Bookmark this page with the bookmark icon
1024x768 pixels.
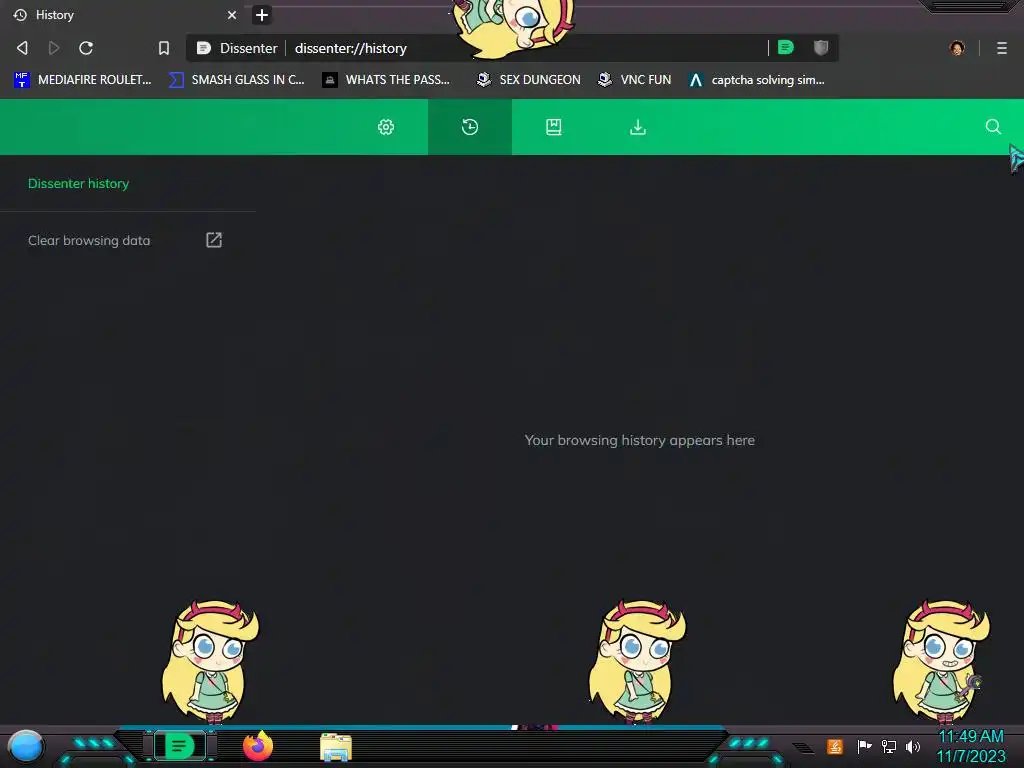point(164,48)
